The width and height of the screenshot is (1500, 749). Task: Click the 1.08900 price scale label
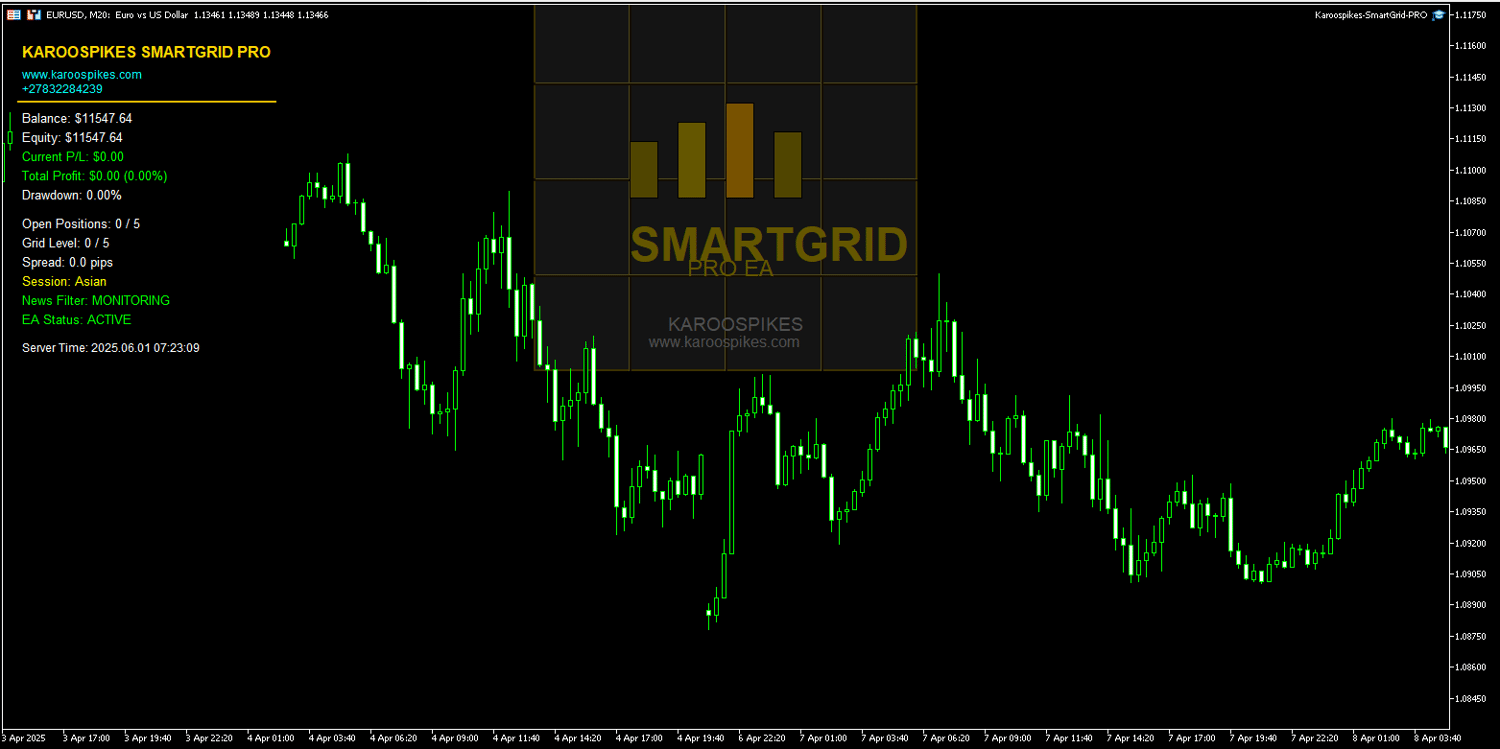(1469, 605)
